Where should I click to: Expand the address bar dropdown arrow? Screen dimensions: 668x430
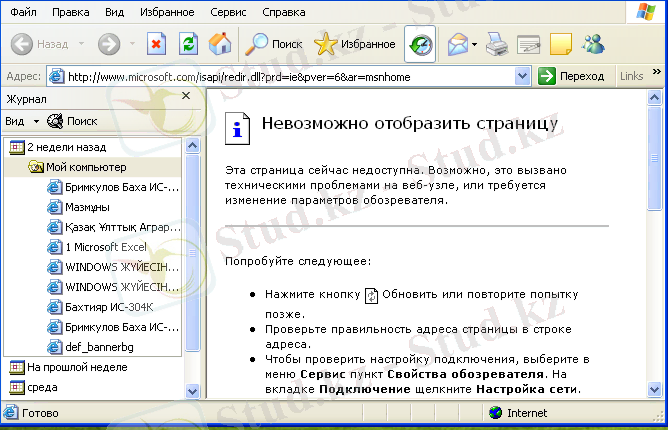(520, 76)
